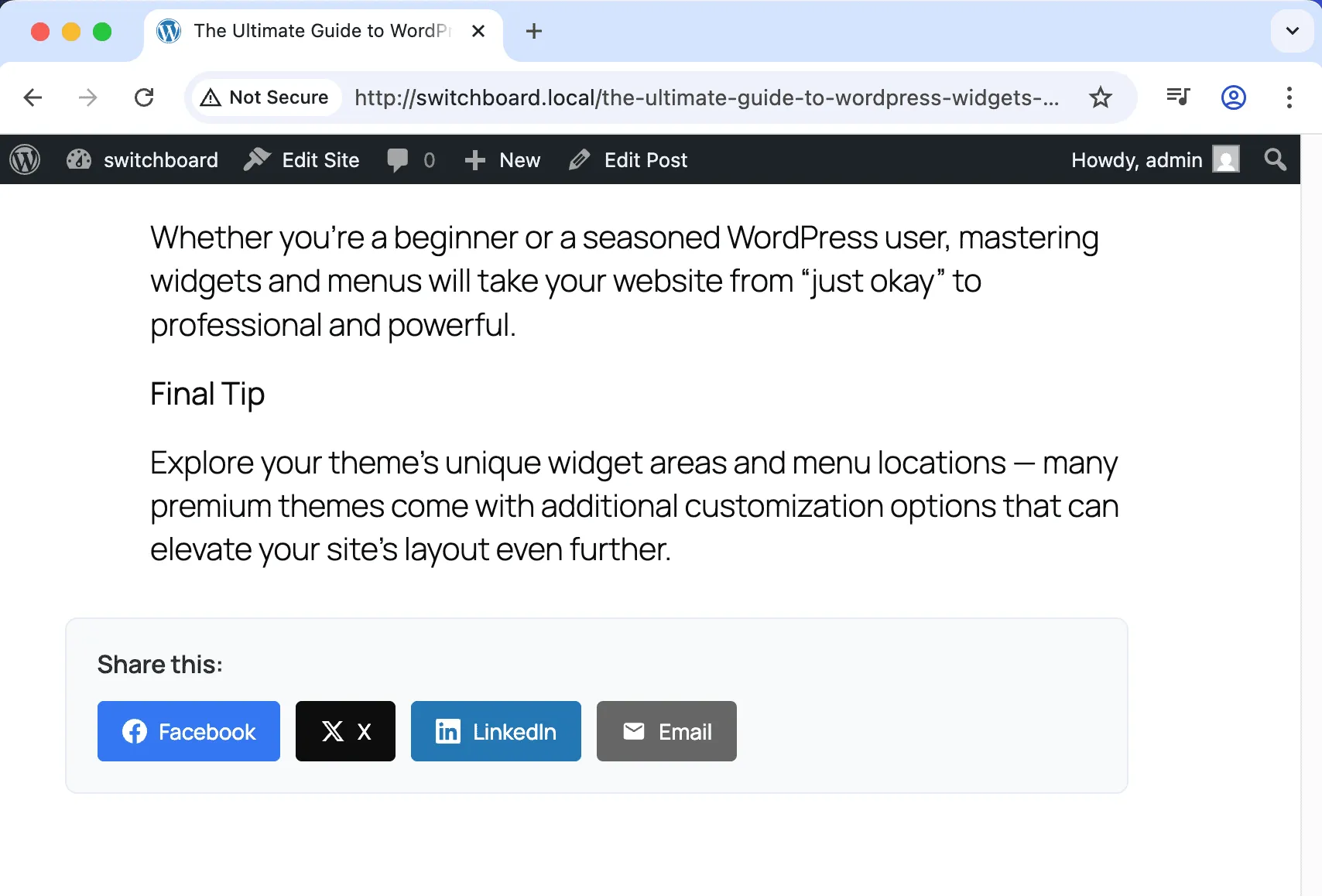Click the Chrome profile avatar icon
The width and height of the screenshot is (1322, 896).
1233,97
